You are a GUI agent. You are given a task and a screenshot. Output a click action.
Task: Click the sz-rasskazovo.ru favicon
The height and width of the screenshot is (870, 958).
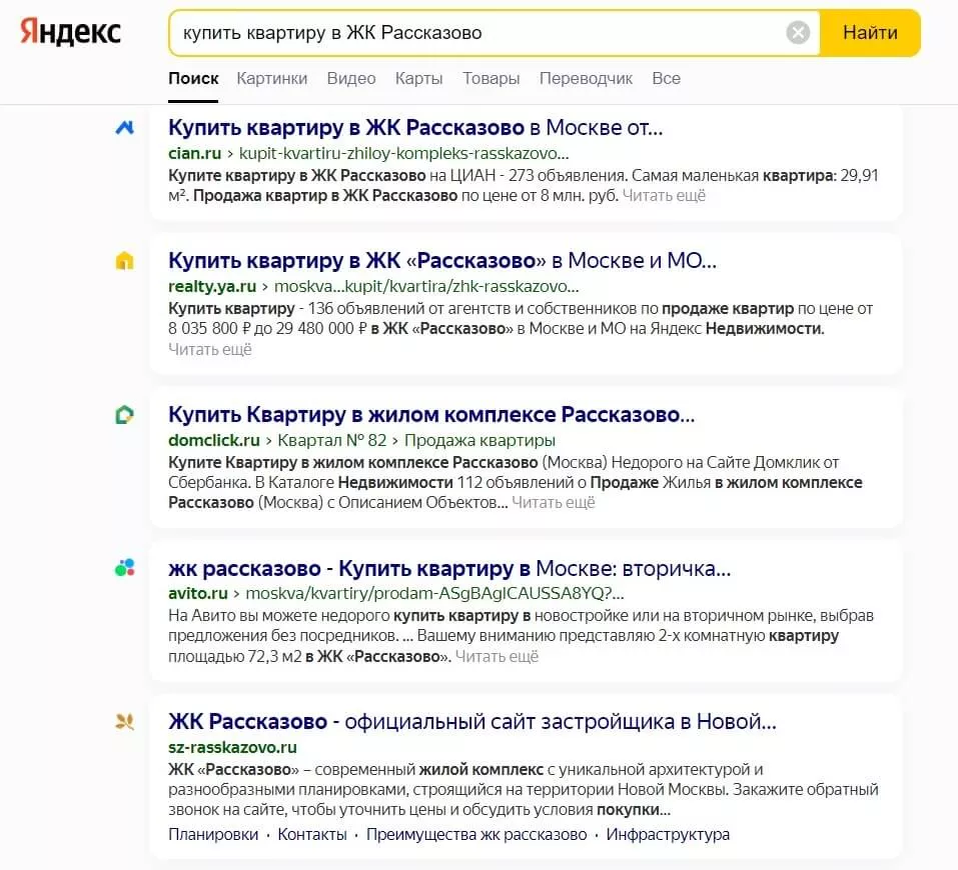click(x=125, y=722)
